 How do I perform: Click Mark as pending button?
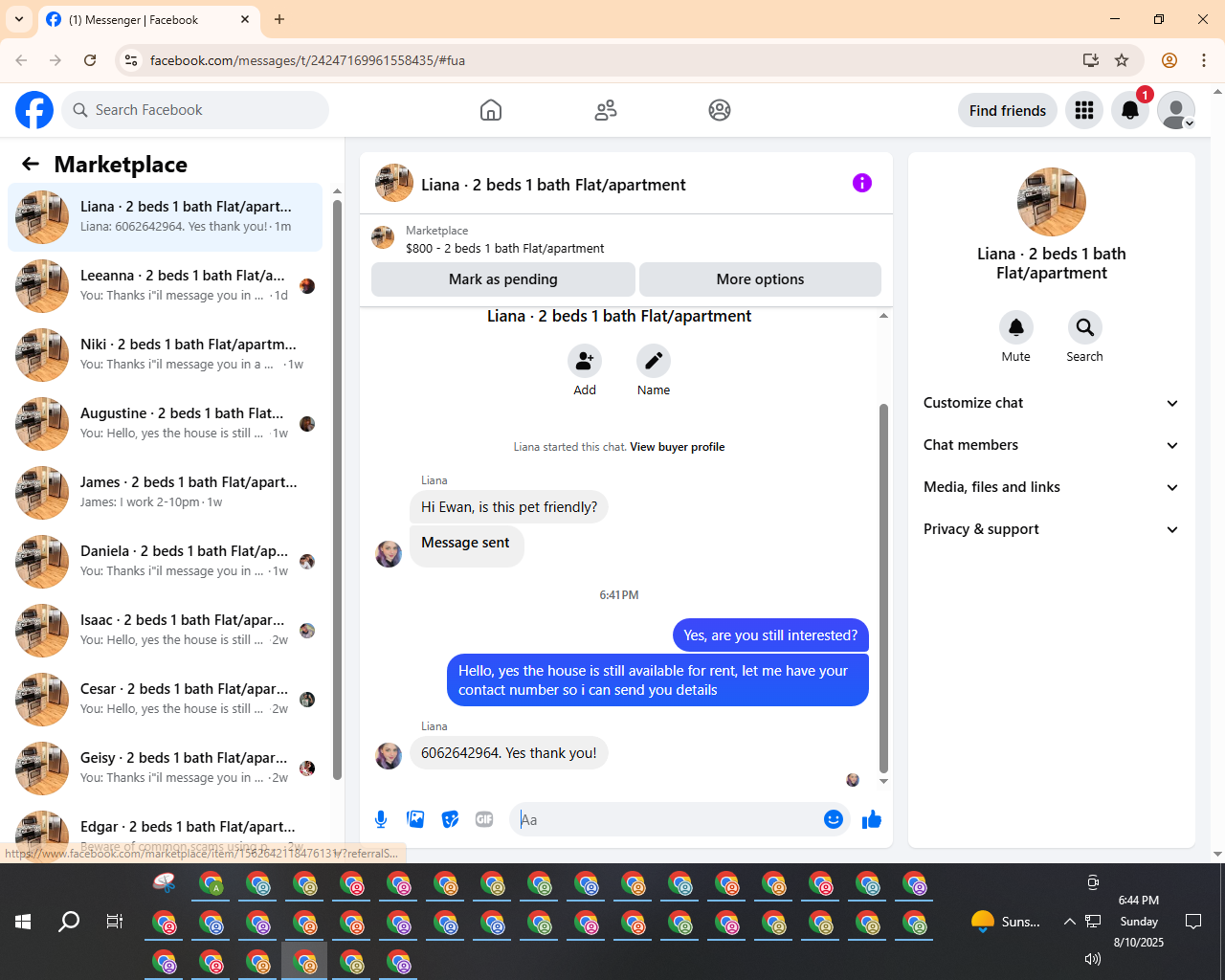tap(503, 279)
